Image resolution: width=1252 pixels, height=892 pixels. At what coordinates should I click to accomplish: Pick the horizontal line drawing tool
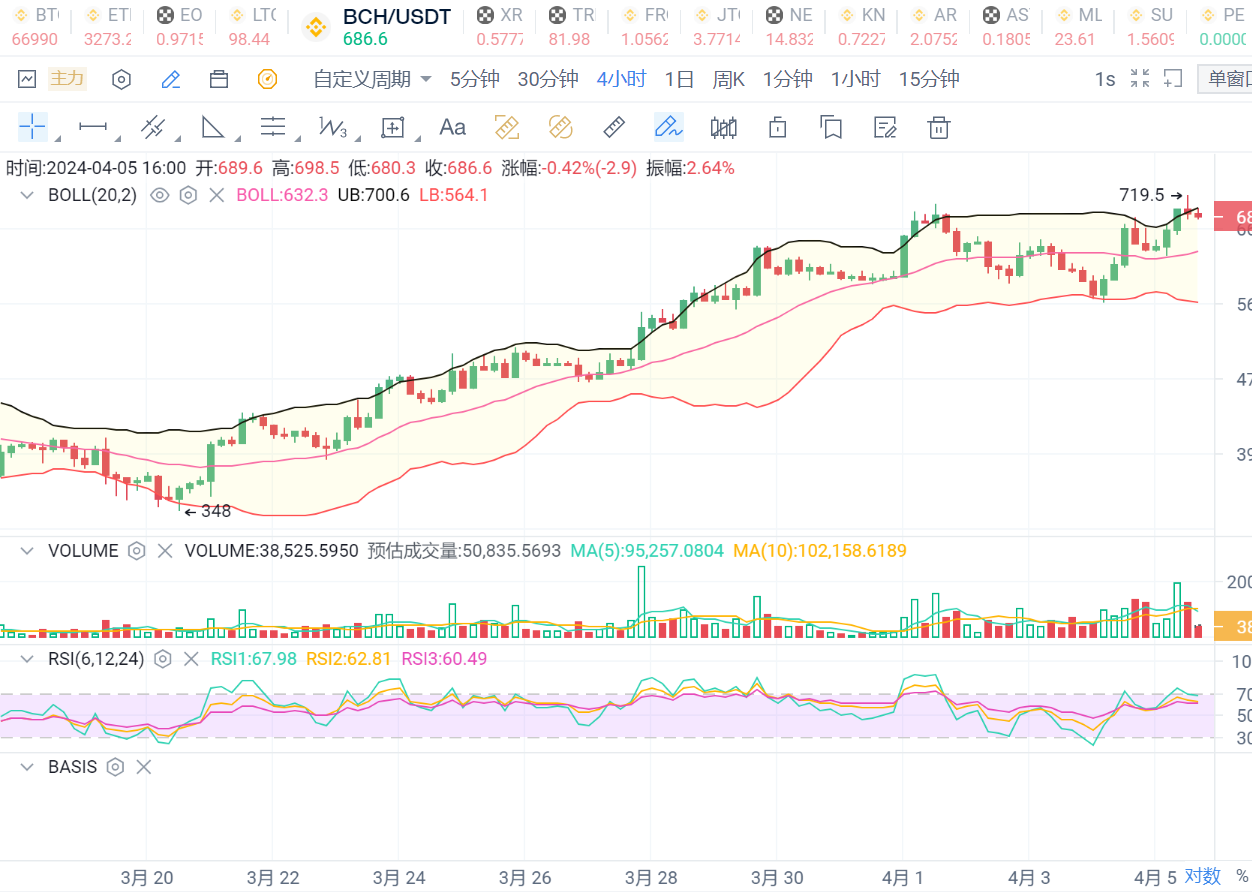pos(93,127)
